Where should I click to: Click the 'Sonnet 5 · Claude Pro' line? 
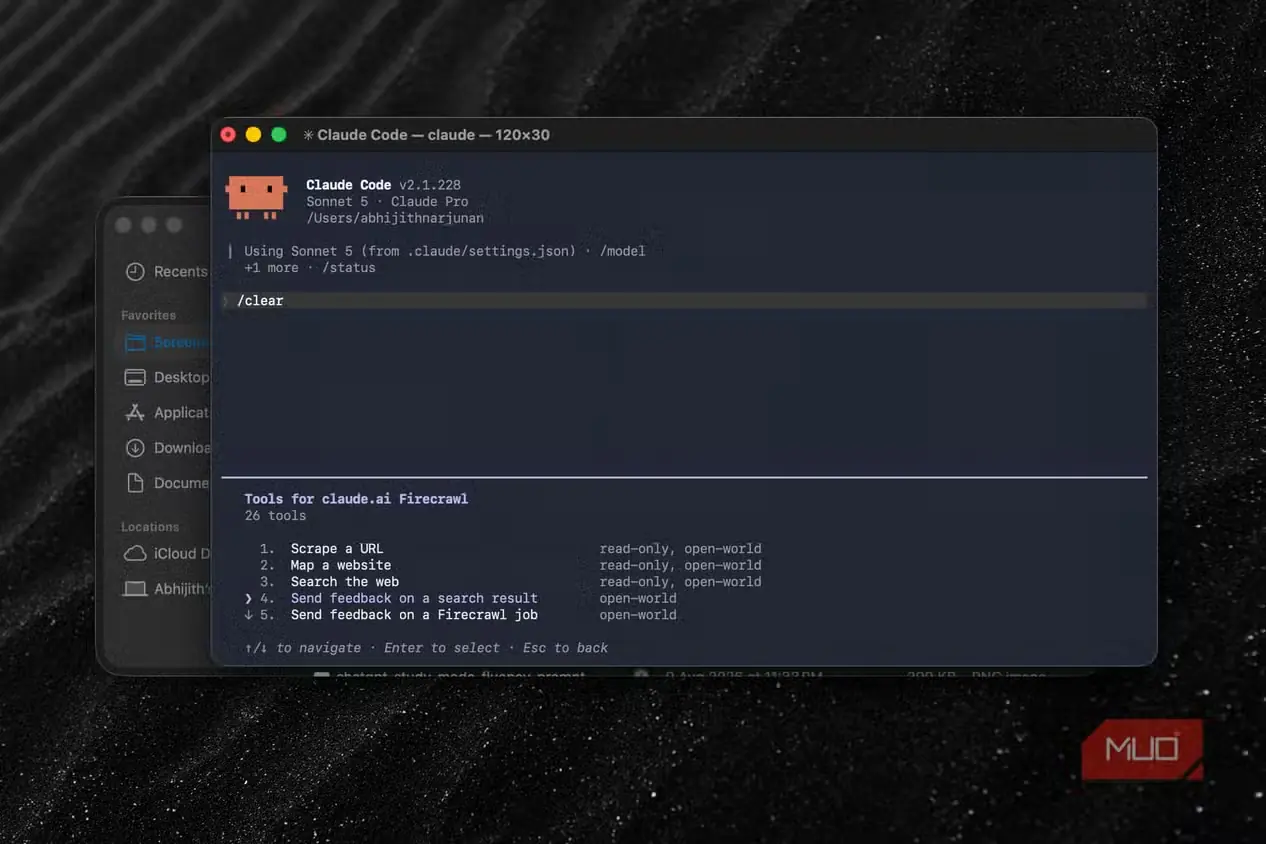click(x=387, y=201)
